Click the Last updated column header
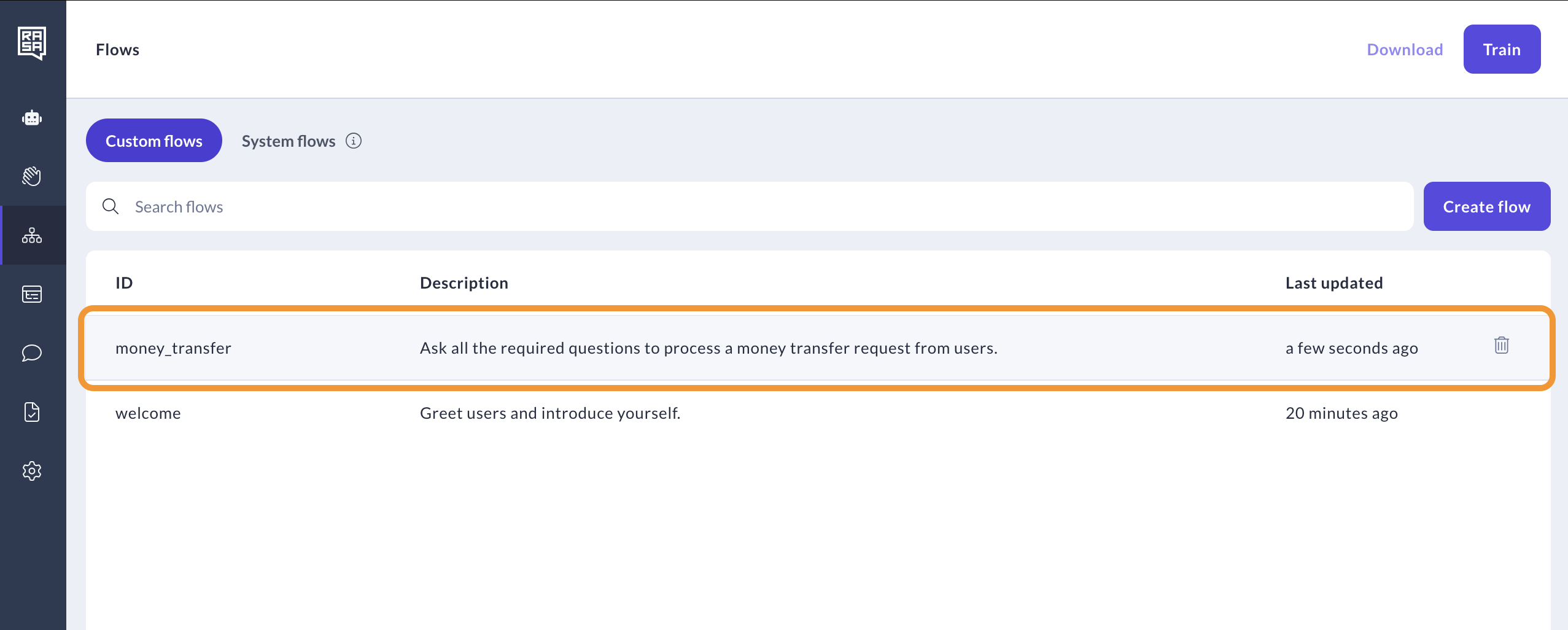Screen dimensions: 1568x630 1334,282
